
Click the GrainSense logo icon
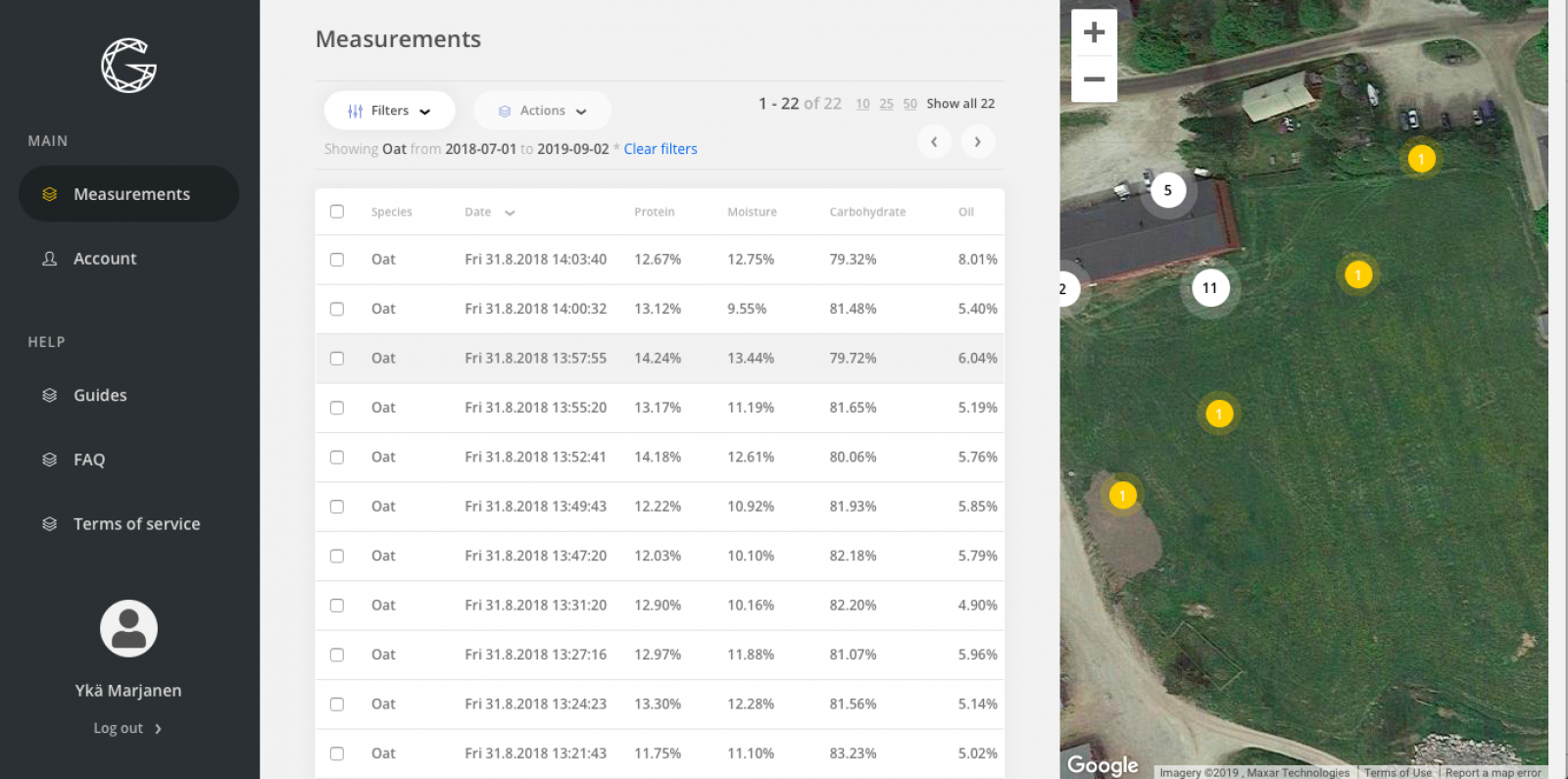point(128,66)
